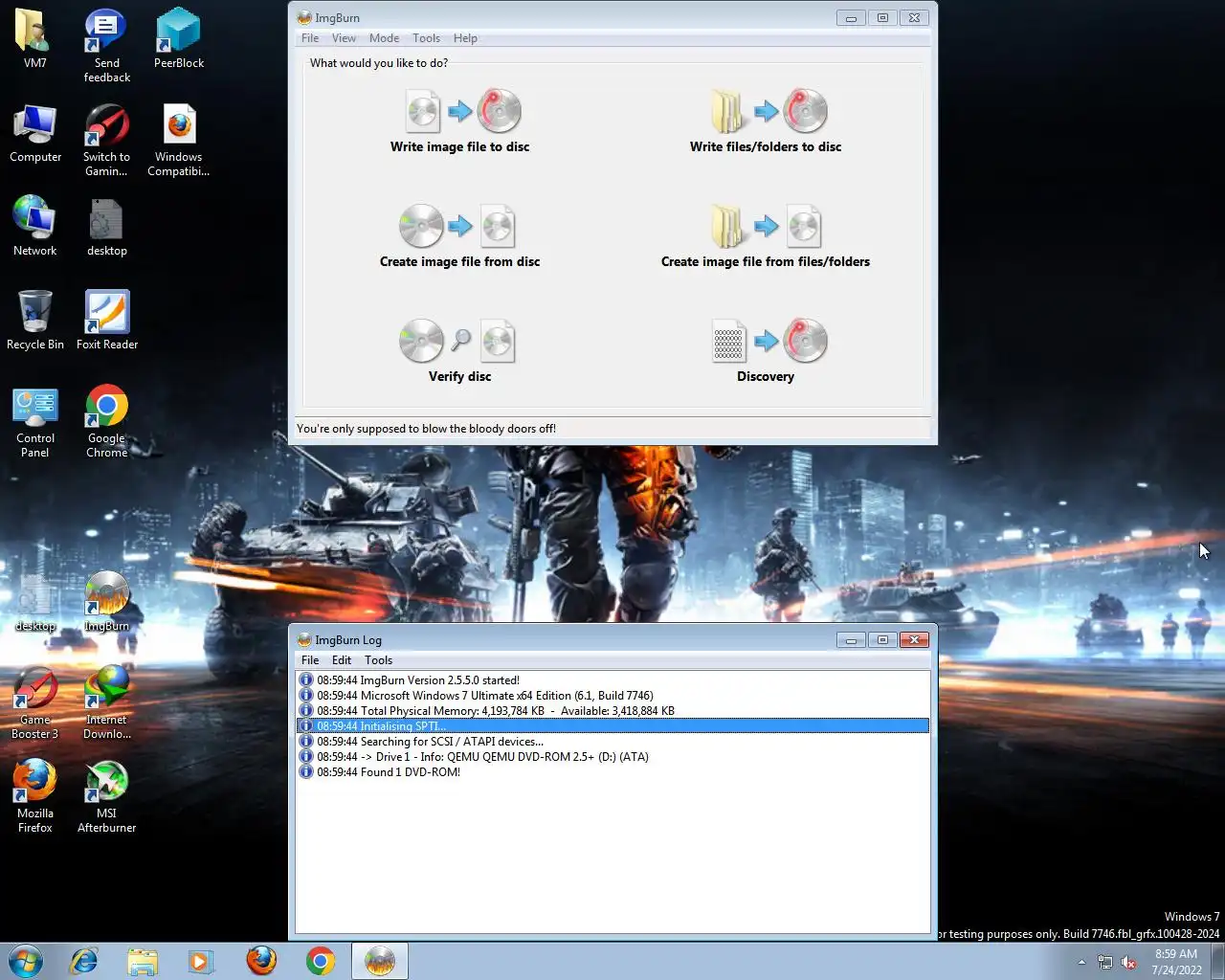Select log line 'Microsoft Windows 7 Ultimate x64 Edition'
This screenshot has height=980, width=1225.
coord(612,696)
